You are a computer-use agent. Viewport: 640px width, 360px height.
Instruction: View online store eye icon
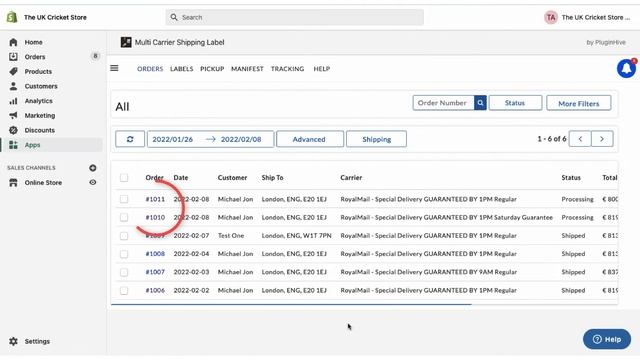[x=93, y=182]
